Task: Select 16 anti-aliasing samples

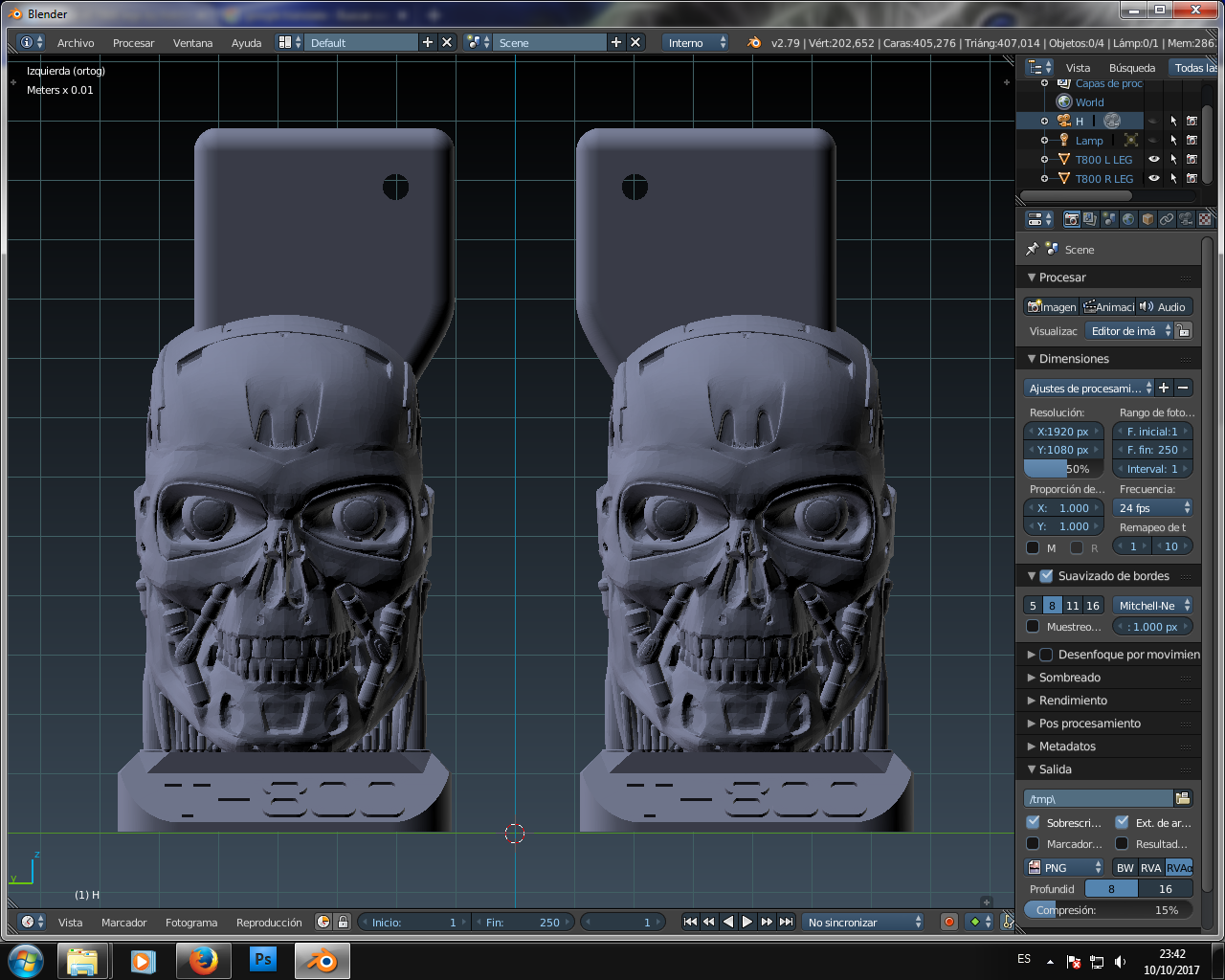Action: (1093, 606)
